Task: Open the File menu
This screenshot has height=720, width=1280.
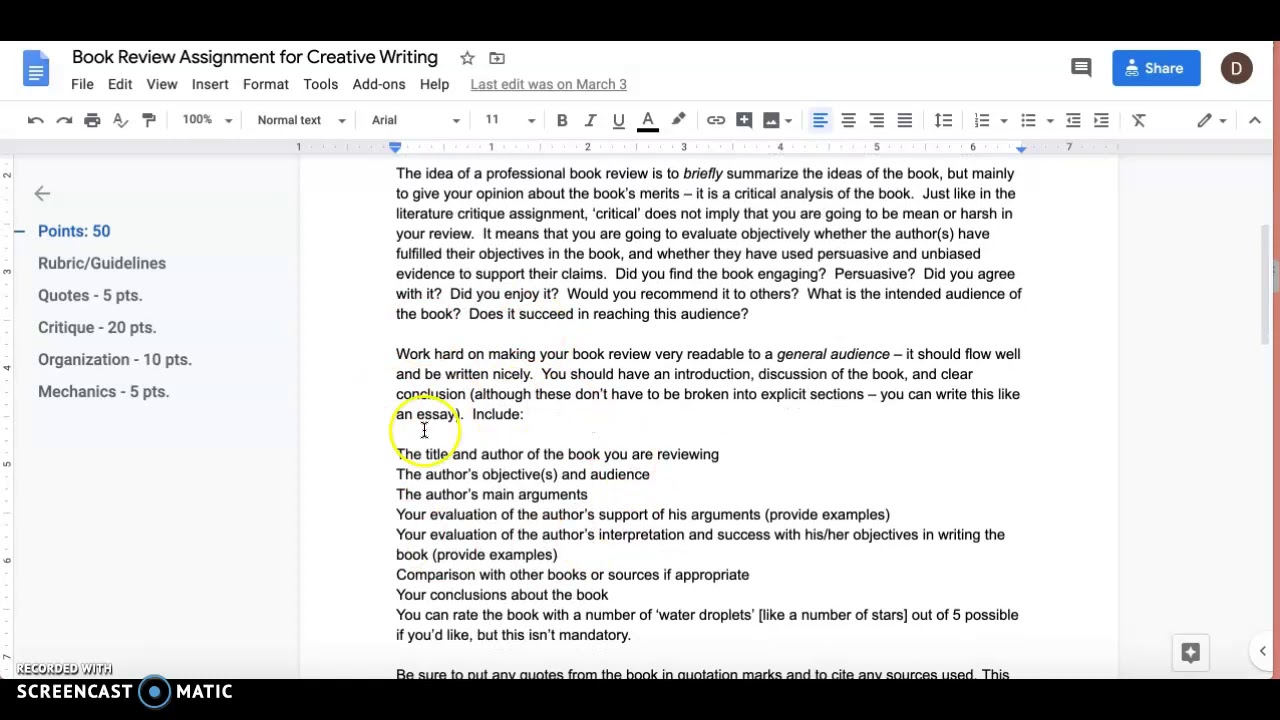Action: click(82, 84)
